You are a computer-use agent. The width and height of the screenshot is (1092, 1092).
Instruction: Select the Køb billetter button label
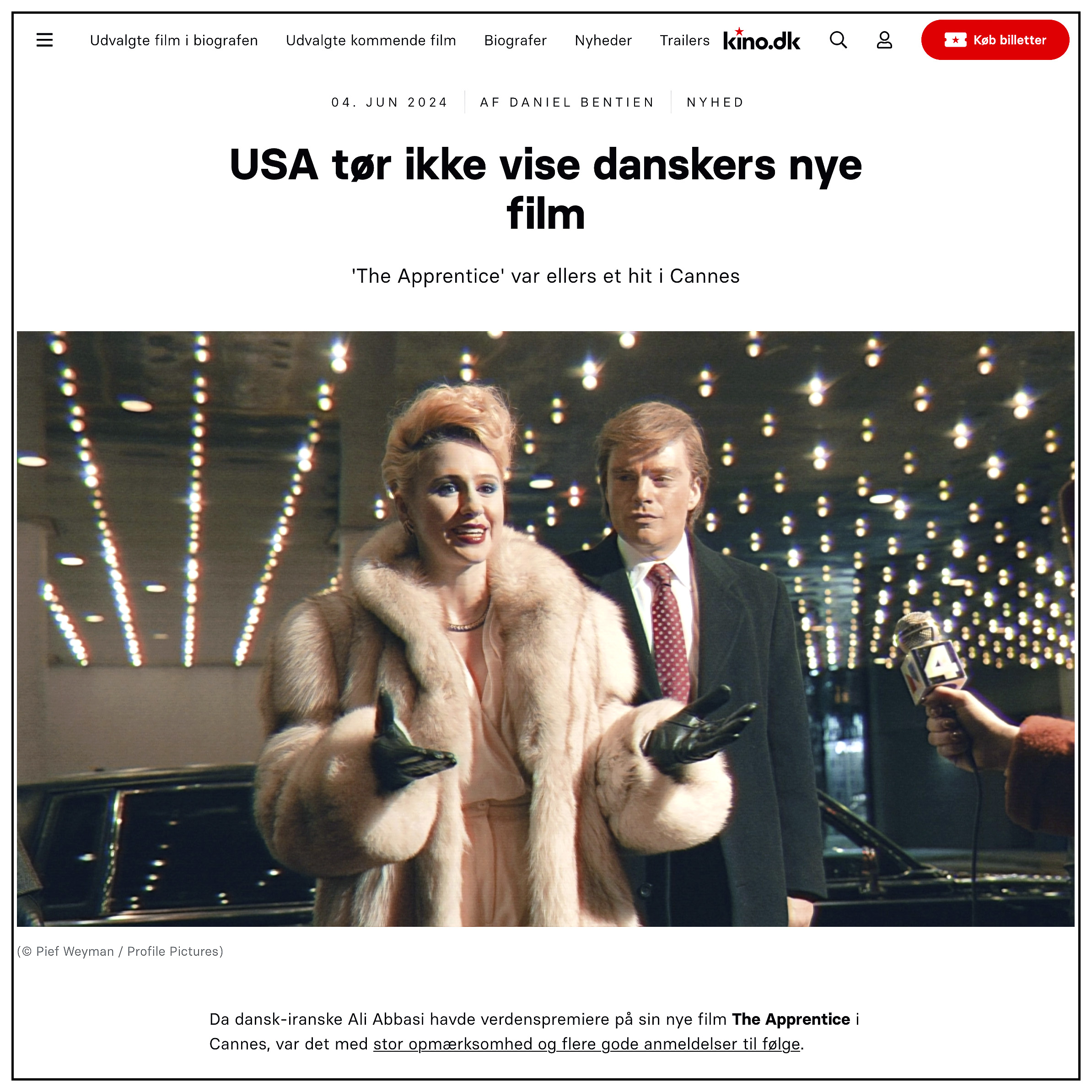[1010, 40]
